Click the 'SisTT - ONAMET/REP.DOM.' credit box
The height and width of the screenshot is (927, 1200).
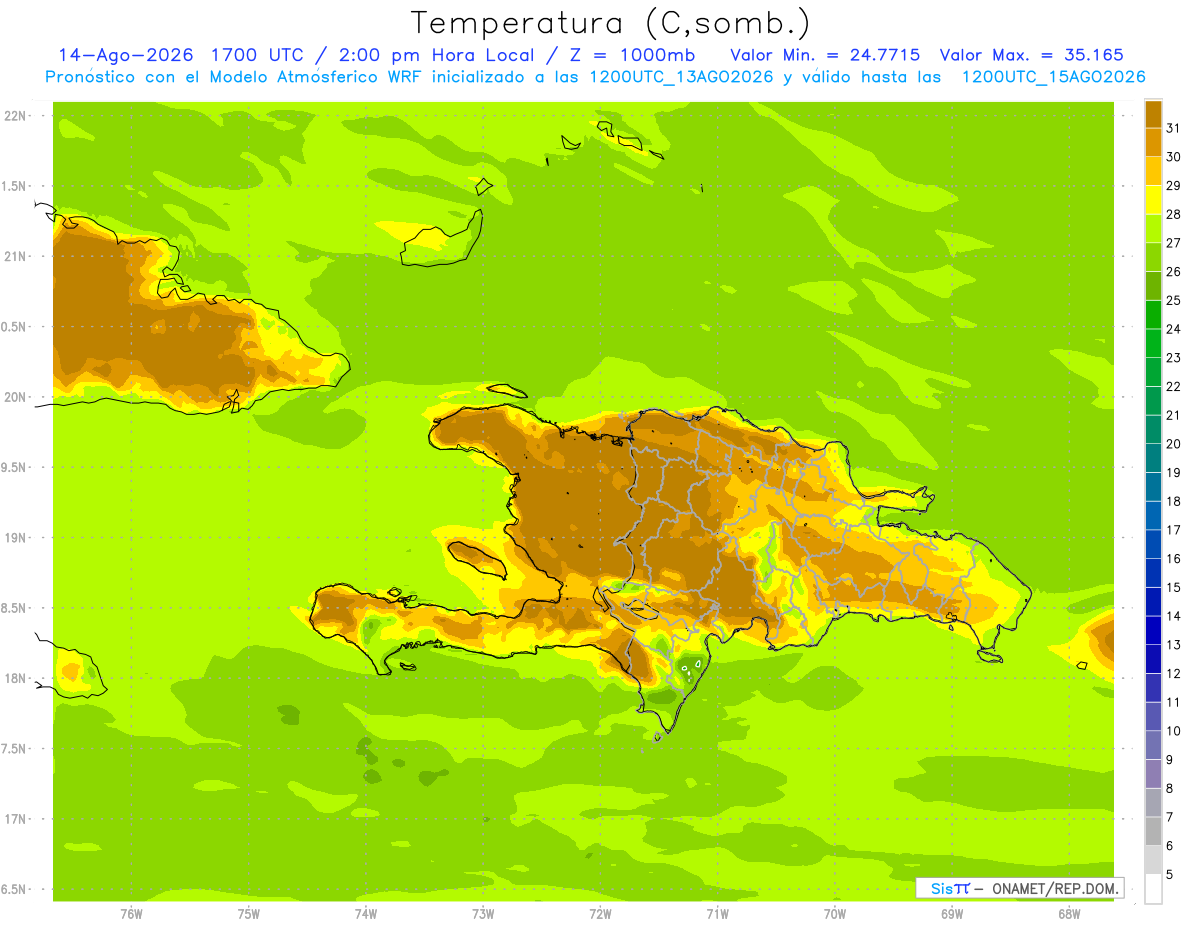[1019, 888]
